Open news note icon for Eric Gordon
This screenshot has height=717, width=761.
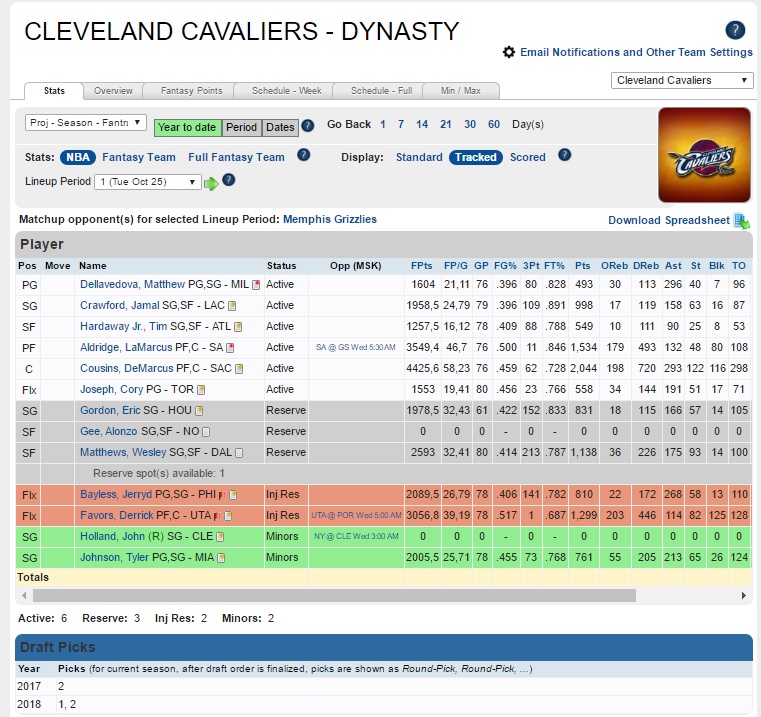(199, 411)
